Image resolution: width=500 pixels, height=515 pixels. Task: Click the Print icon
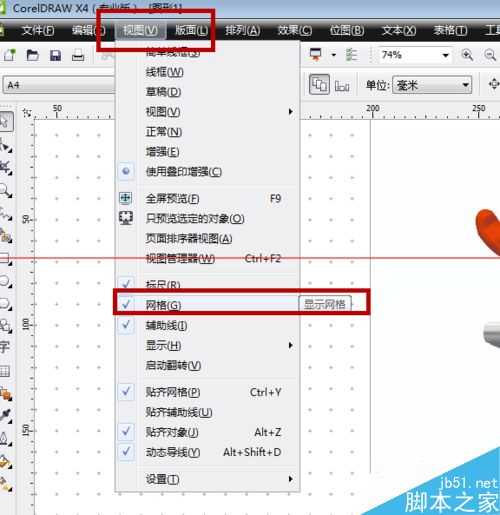click(x=78, y=55)
